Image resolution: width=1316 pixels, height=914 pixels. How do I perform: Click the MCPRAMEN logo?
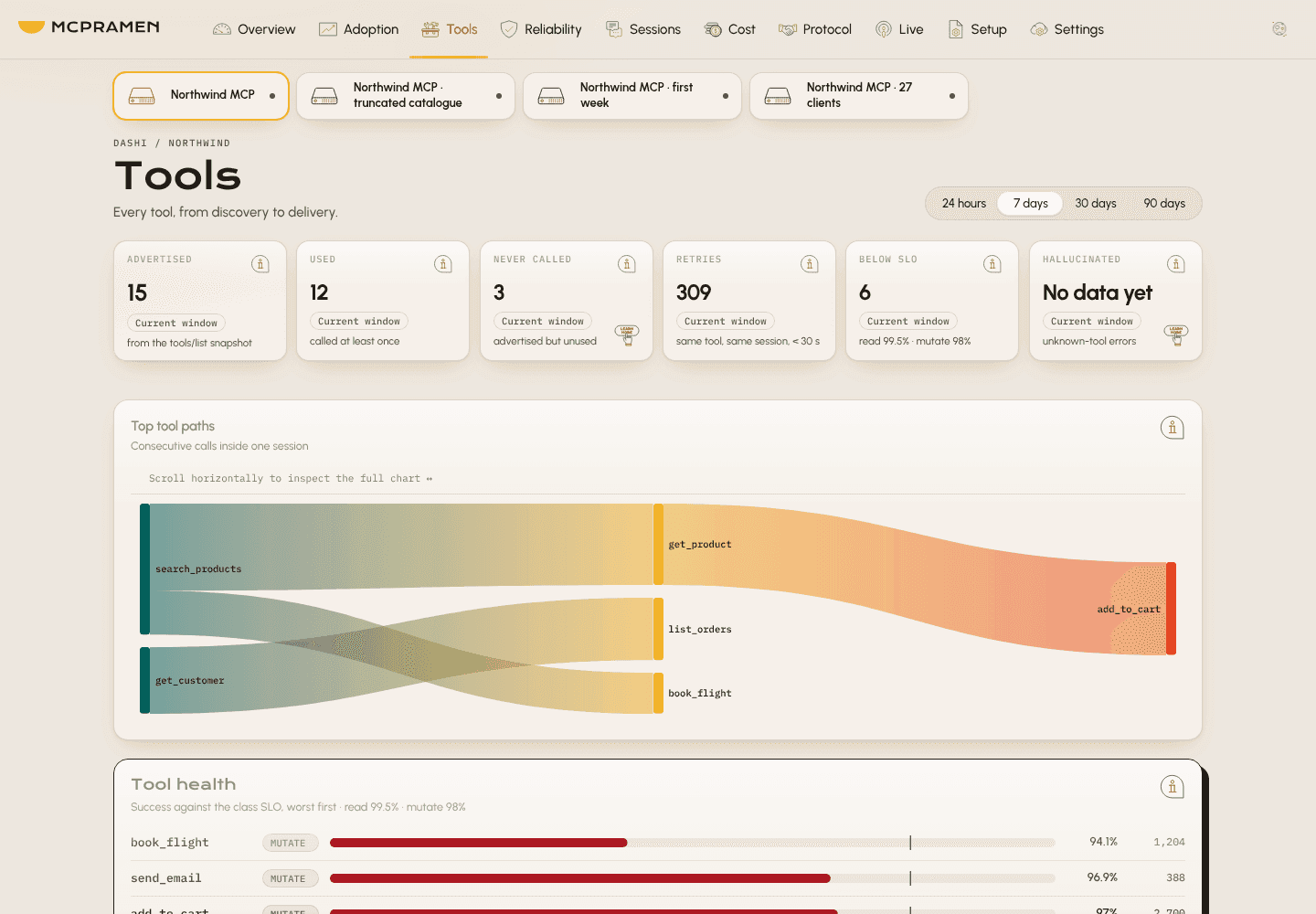click(x=89, y=27)
